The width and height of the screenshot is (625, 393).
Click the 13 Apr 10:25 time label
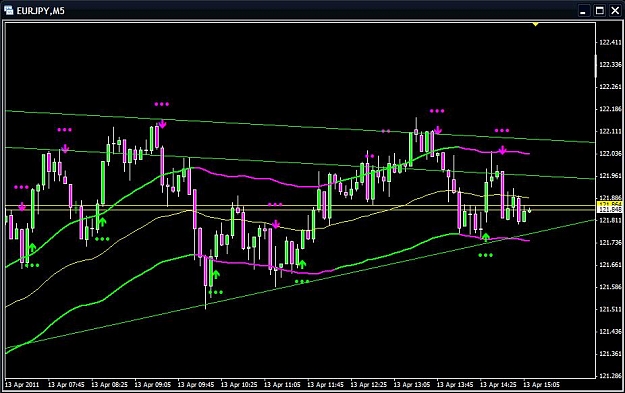239,385
